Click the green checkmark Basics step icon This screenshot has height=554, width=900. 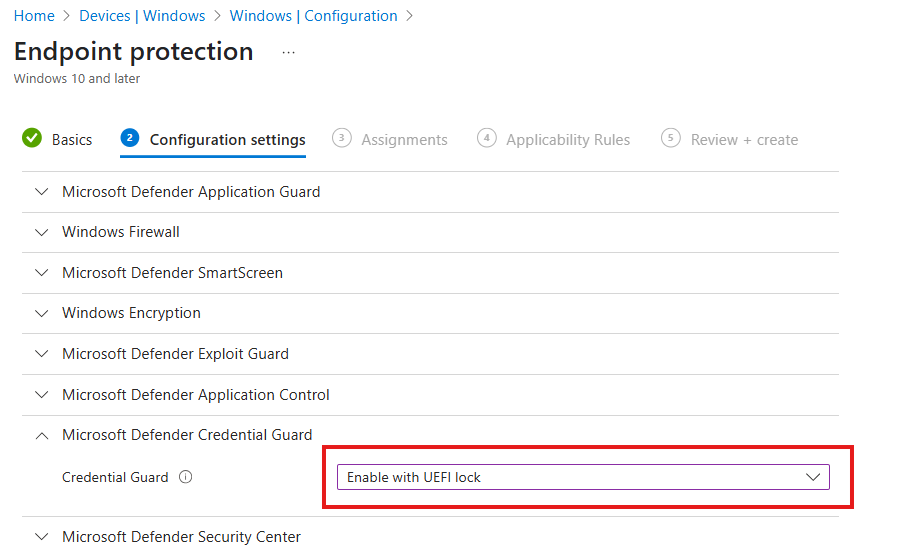coord(32,138)
